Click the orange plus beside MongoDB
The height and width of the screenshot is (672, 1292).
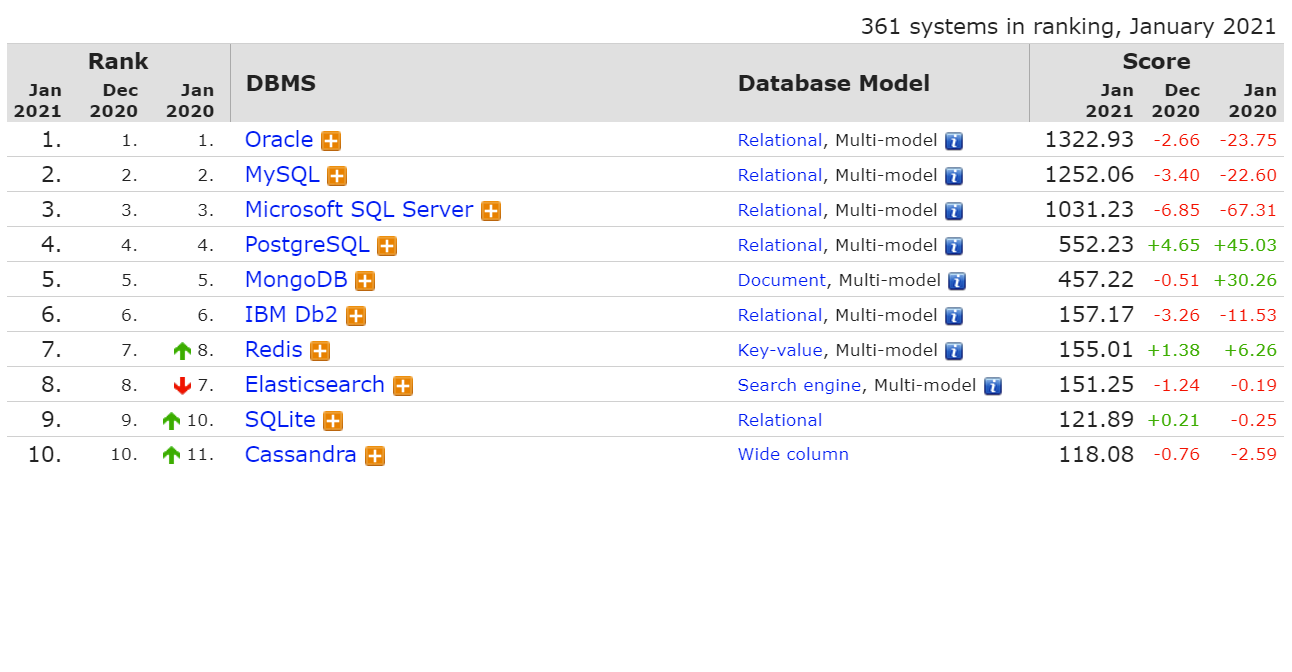(x=365, y=281)
